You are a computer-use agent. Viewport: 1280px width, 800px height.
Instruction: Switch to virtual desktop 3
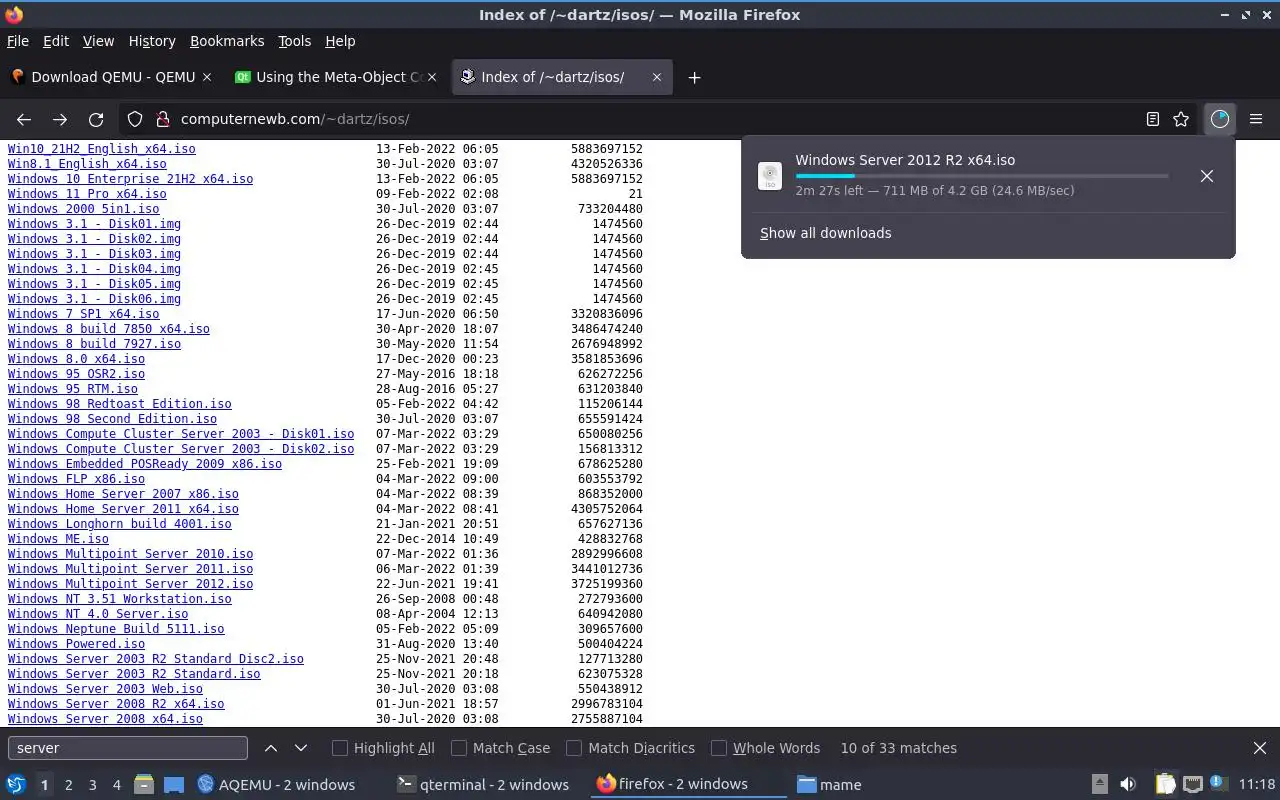point(92,785)
